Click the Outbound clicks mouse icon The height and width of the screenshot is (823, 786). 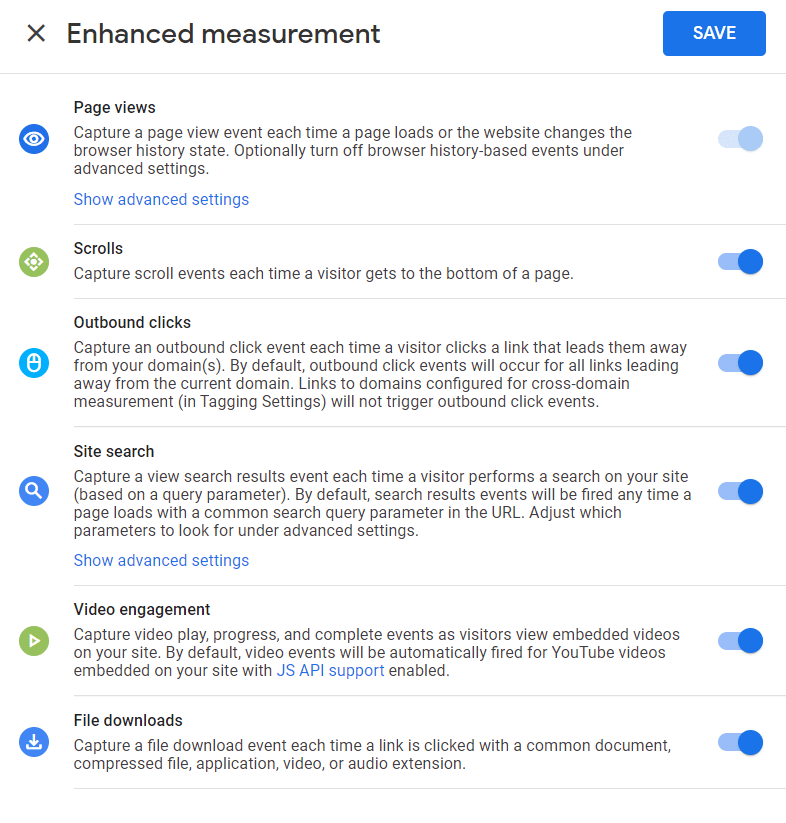click(33, 363)
